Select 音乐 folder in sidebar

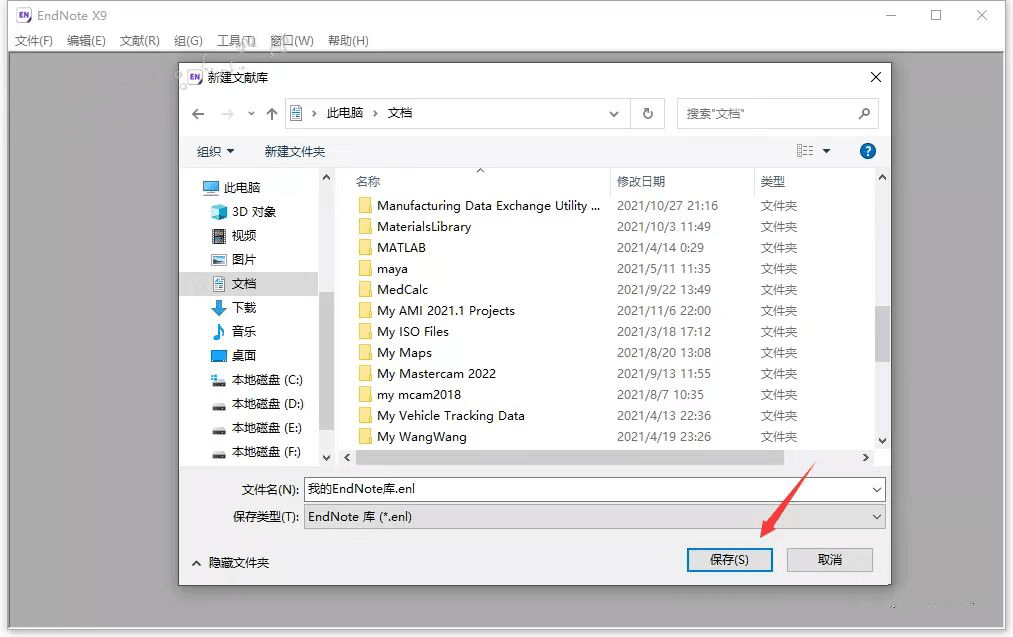(x=235, y=331)
